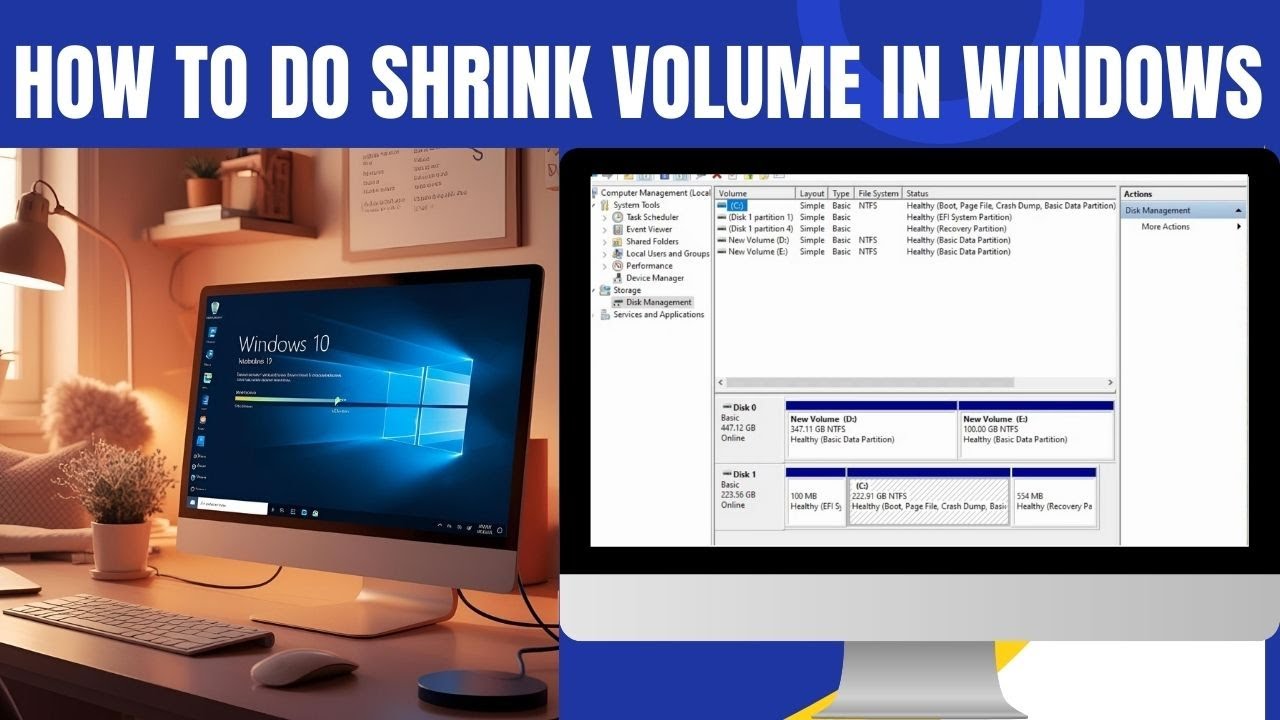Click the volume list scrollbar right arrow
The image size is (1280, 720).
pyautogui.click(x=1110, y=382)
